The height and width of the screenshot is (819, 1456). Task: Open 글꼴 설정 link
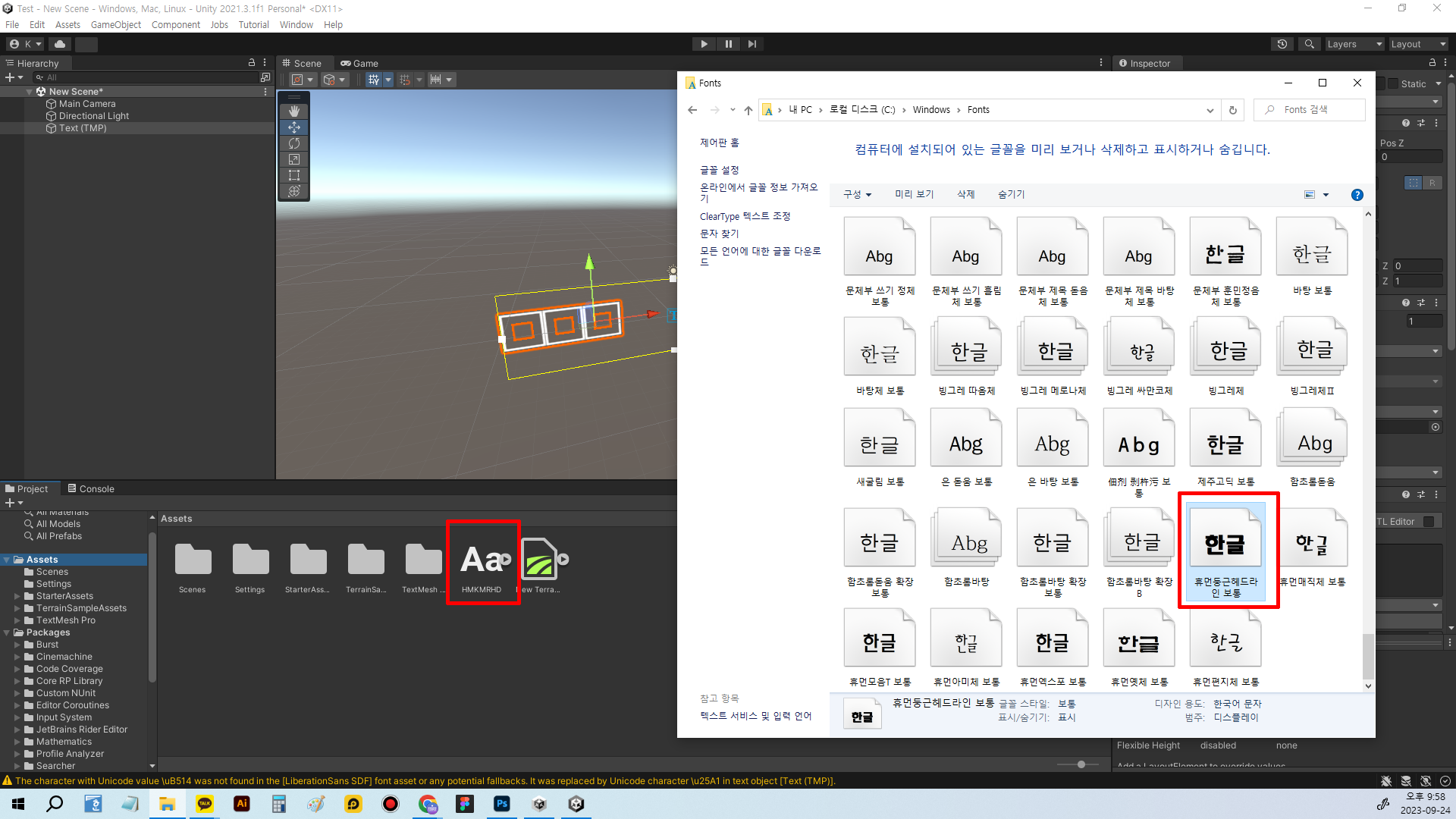pyautogui.click(x=719, y=170)
